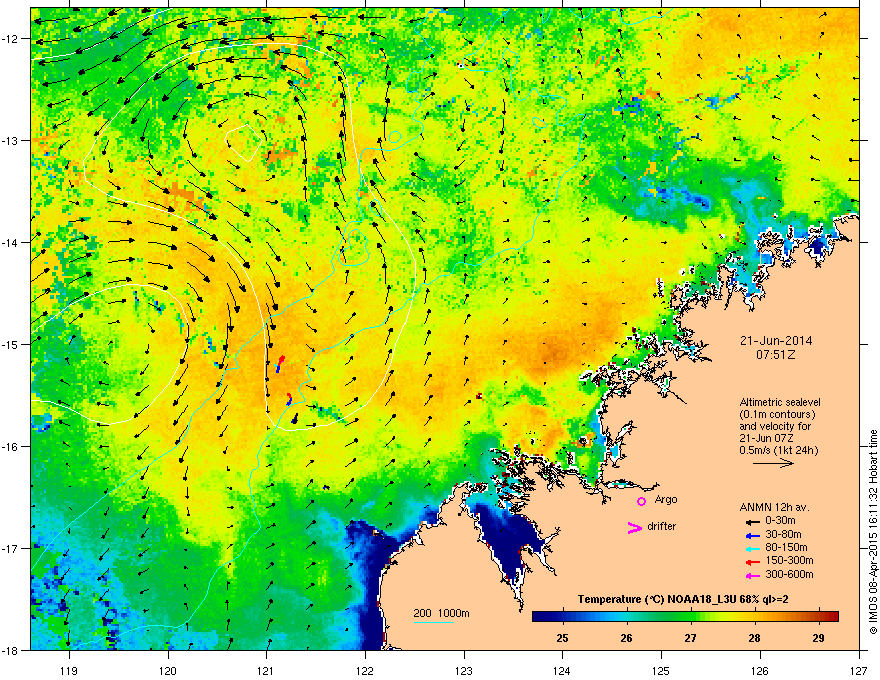Click the cyan 200 1000m isobath legend line
Viewport: 880px width, 680px height.
(x=434, y=622)
